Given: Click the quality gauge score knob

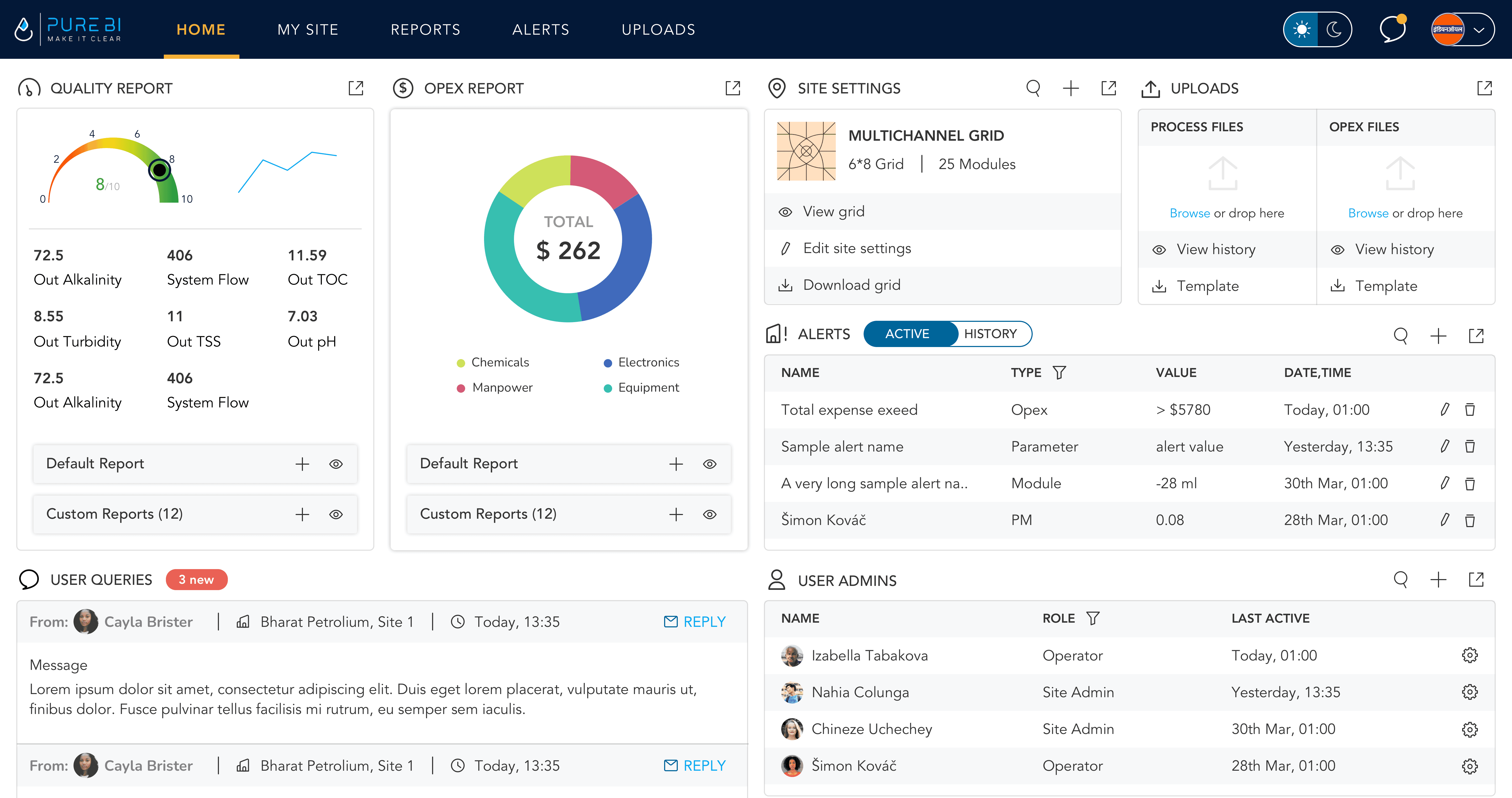Looking at the screenshot, I should [159, 170].
